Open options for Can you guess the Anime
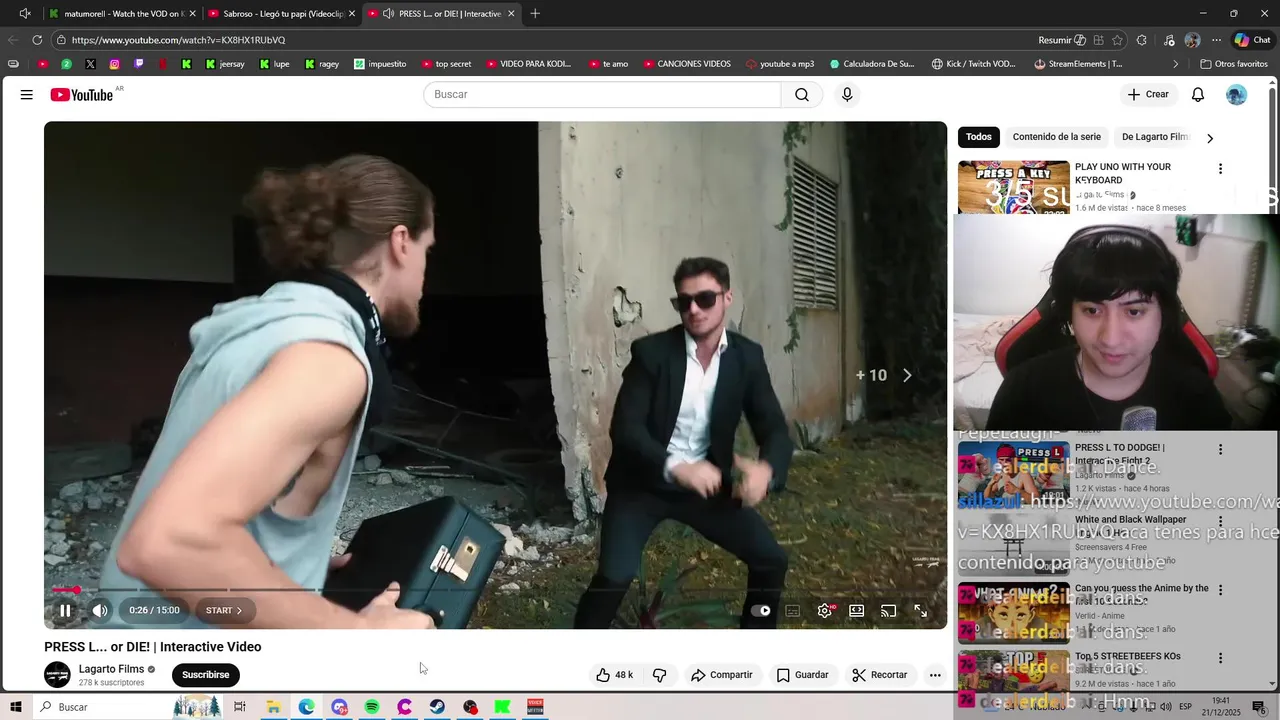 1220,590
